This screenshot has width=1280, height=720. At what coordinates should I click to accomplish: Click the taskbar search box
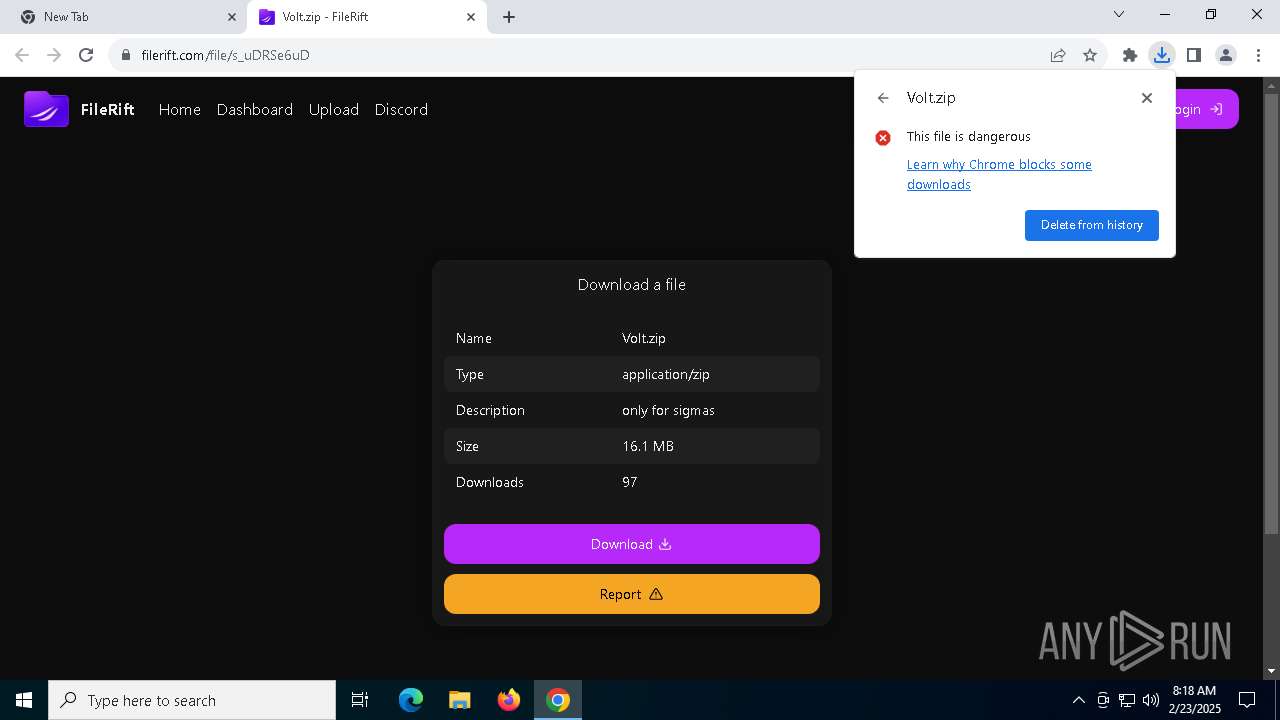coord(192,700)
